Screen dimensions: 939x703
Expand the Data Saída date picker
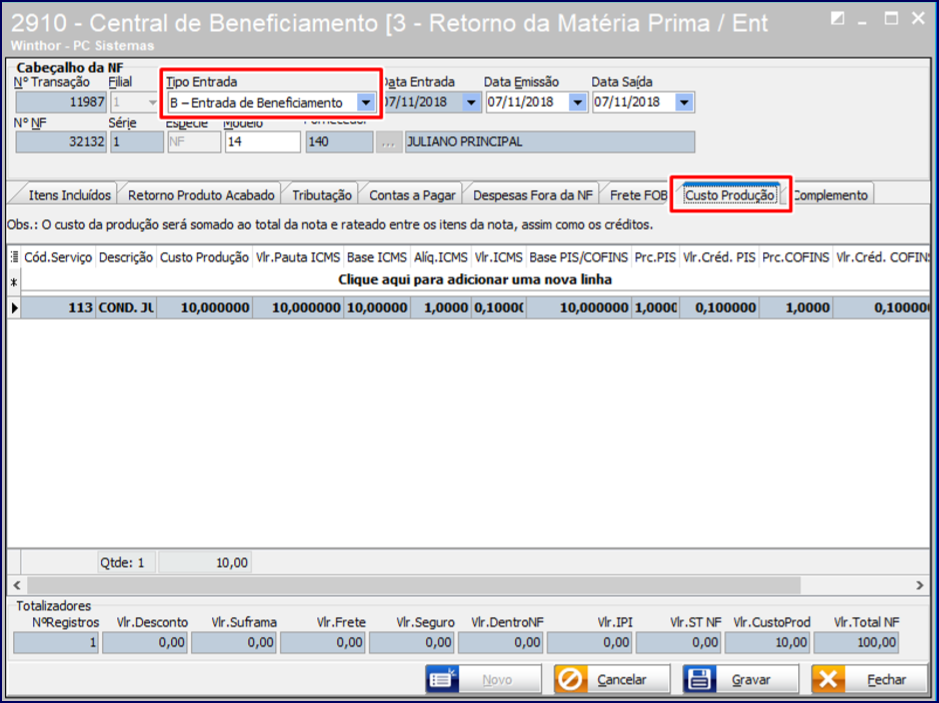(x=684, y=102)
